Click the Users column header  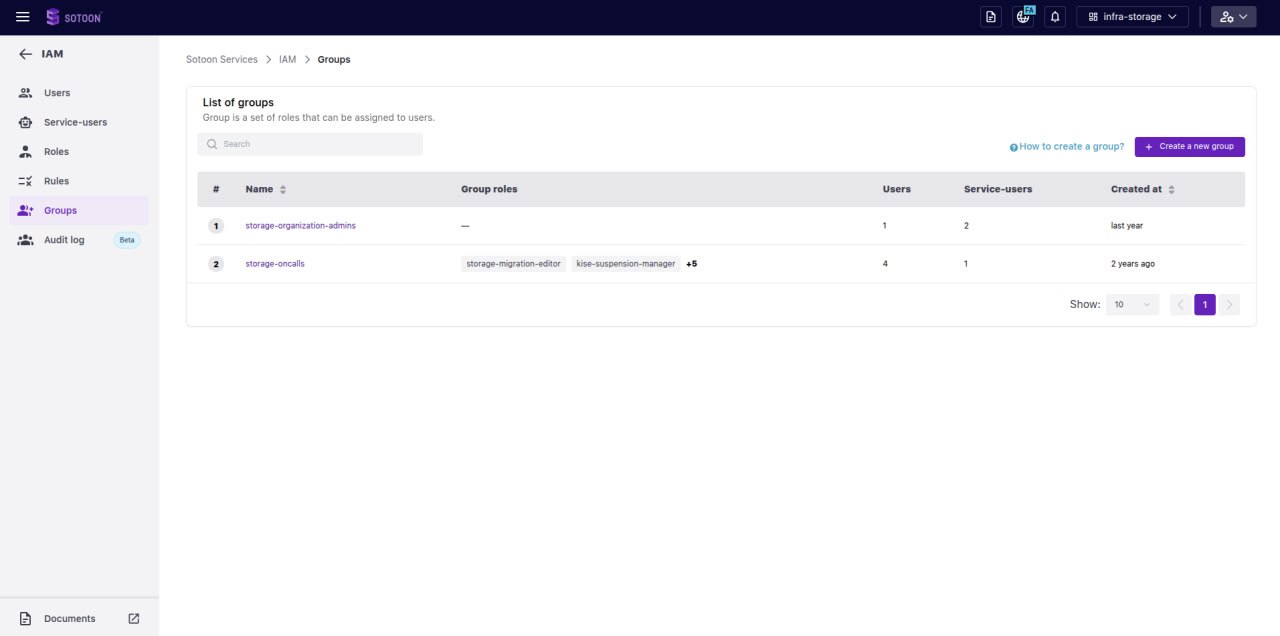pos(897,189)
